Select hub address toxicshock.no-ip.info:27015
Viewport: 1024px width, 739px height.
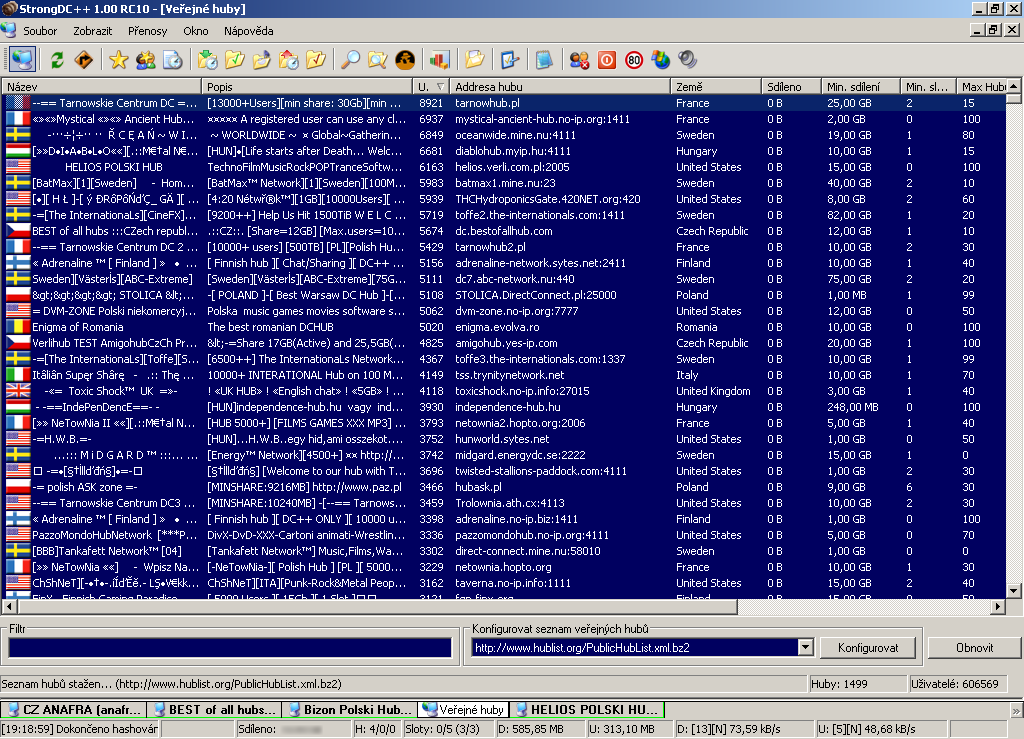(522, 391)
